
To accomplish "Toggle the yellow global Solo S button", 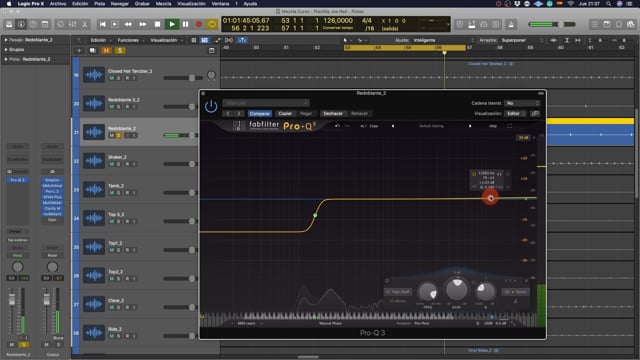I will click(120, 51).
